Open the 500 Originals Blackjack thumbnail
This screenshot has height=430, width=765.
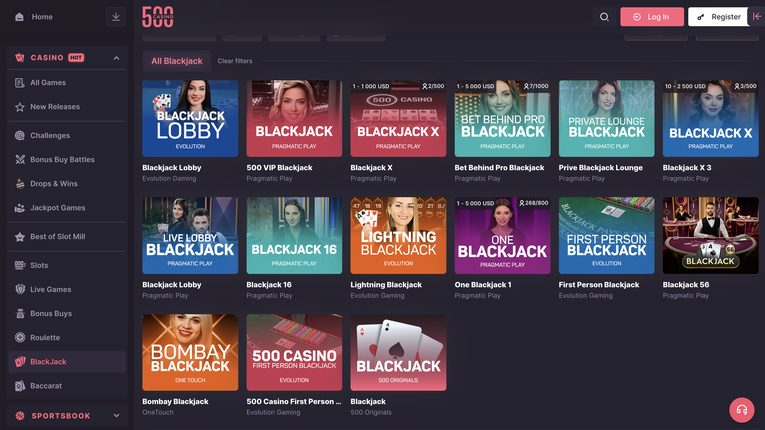[398, 352]
